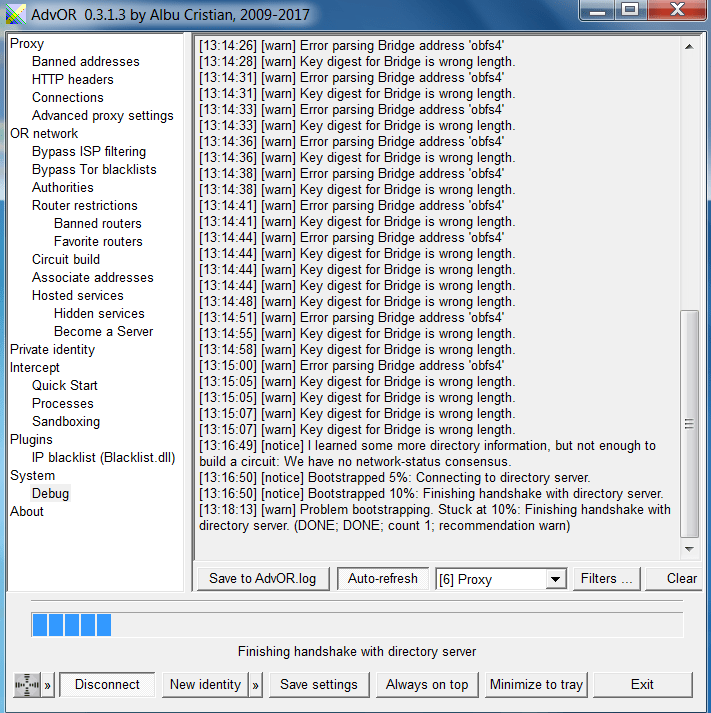Open the [6] Proxy log level dropdown
711x713 pixels.
tap(555, 579)
